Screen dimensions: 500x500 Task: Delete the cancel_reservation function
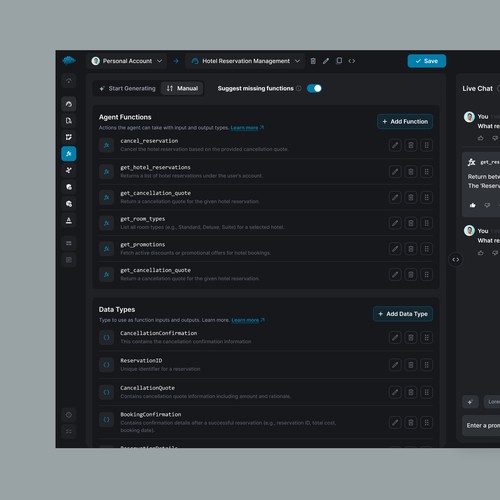[411, 145]
